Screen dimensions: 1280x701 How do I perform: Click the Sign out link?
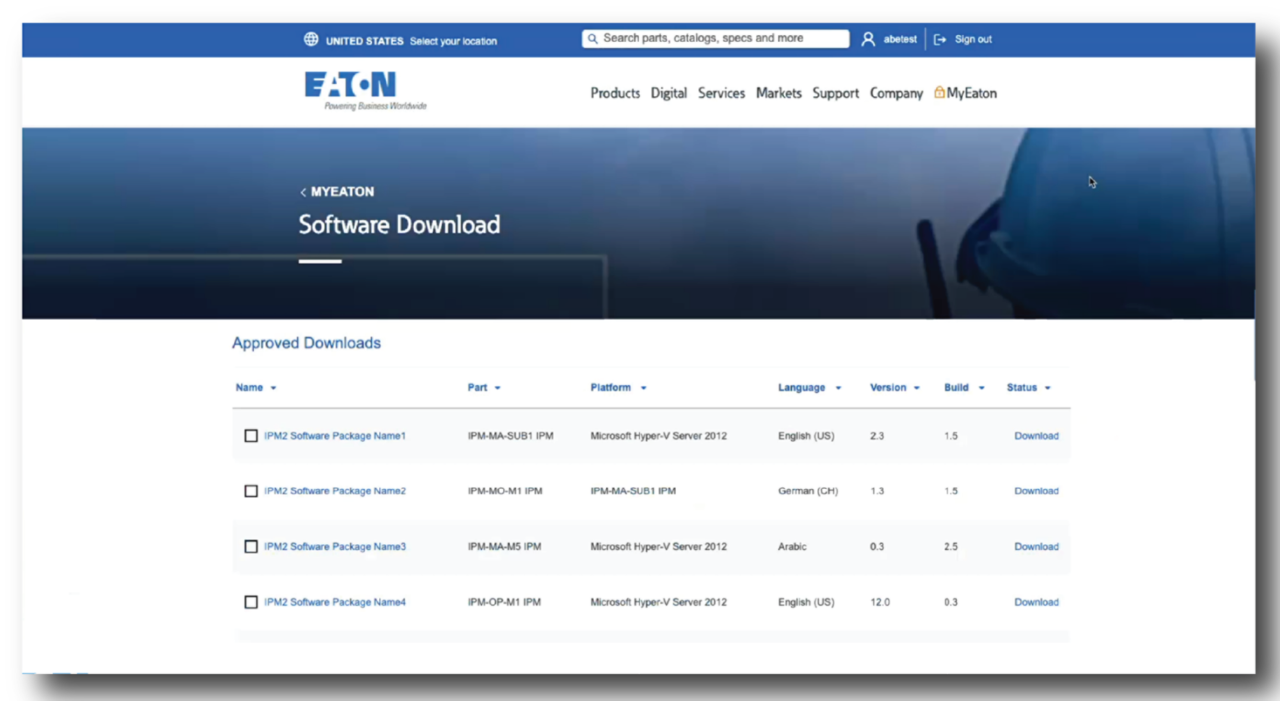pos(973,39)
